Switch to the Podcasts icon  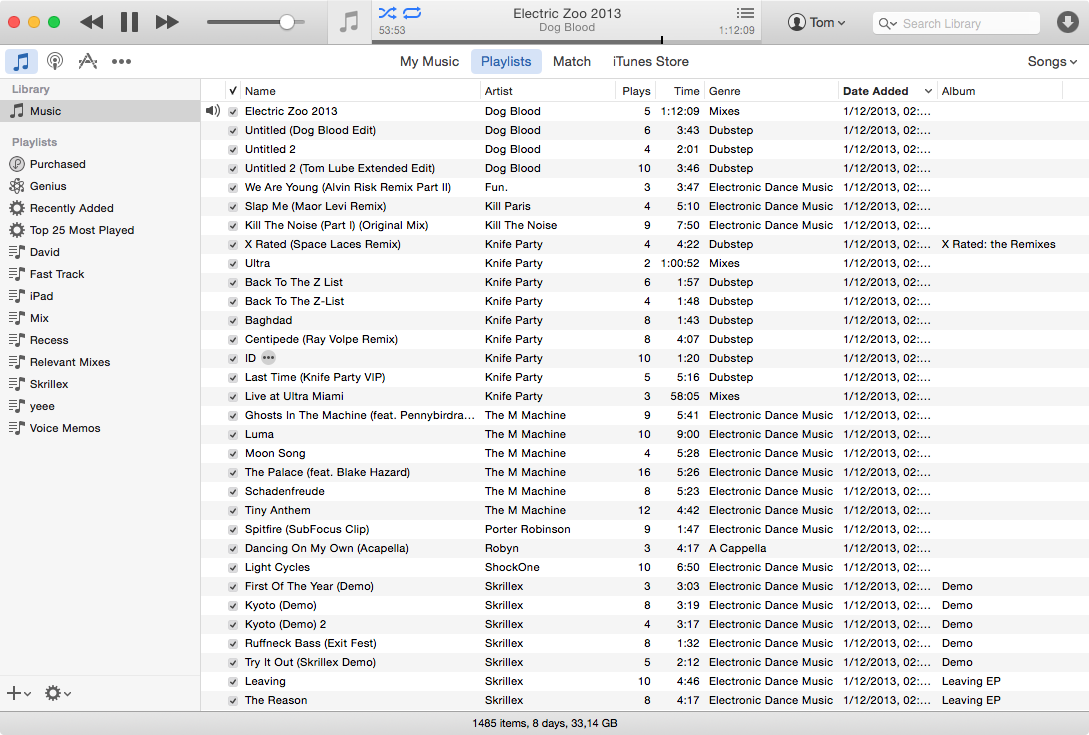(x=55, y=61)
